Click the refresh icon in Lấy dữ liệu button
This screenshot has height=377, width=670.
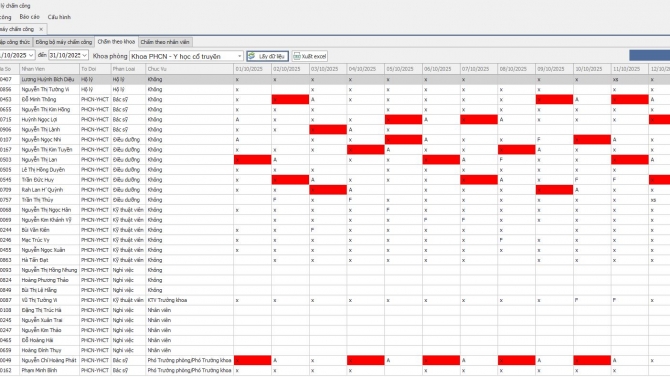tap(252, 56)
